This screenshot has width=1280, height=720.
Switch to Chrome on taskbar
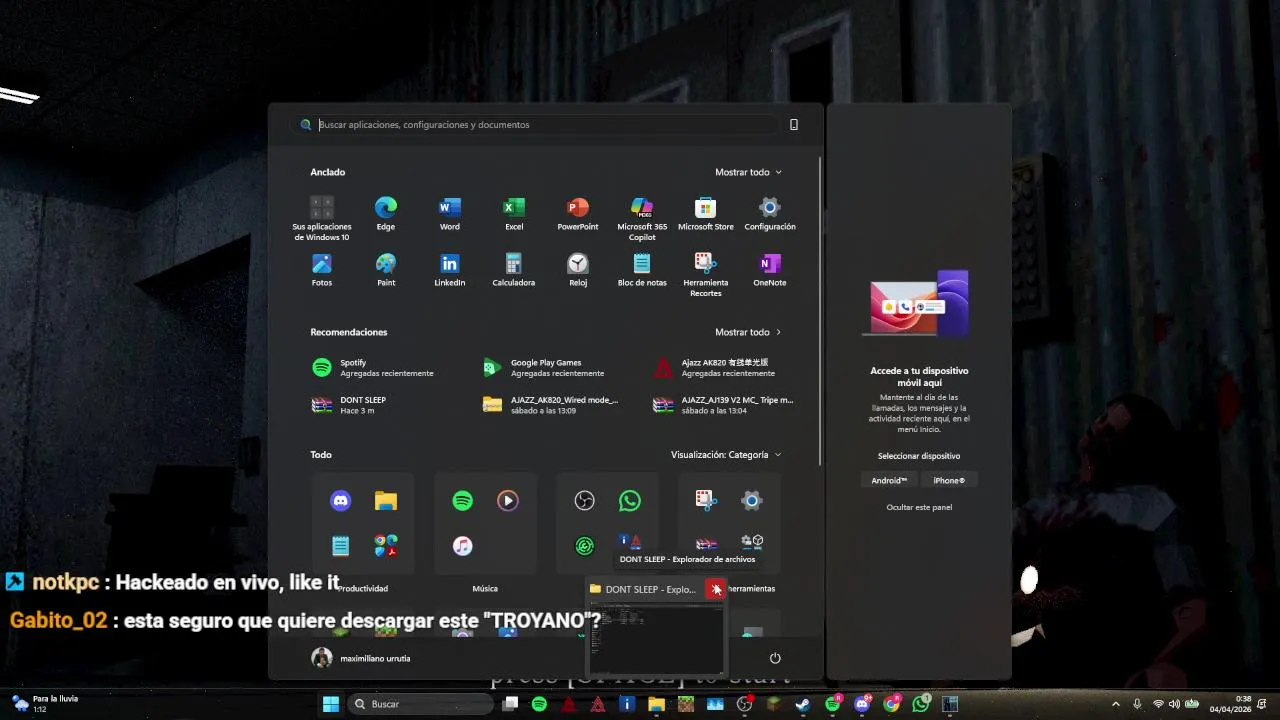(891, 704)
